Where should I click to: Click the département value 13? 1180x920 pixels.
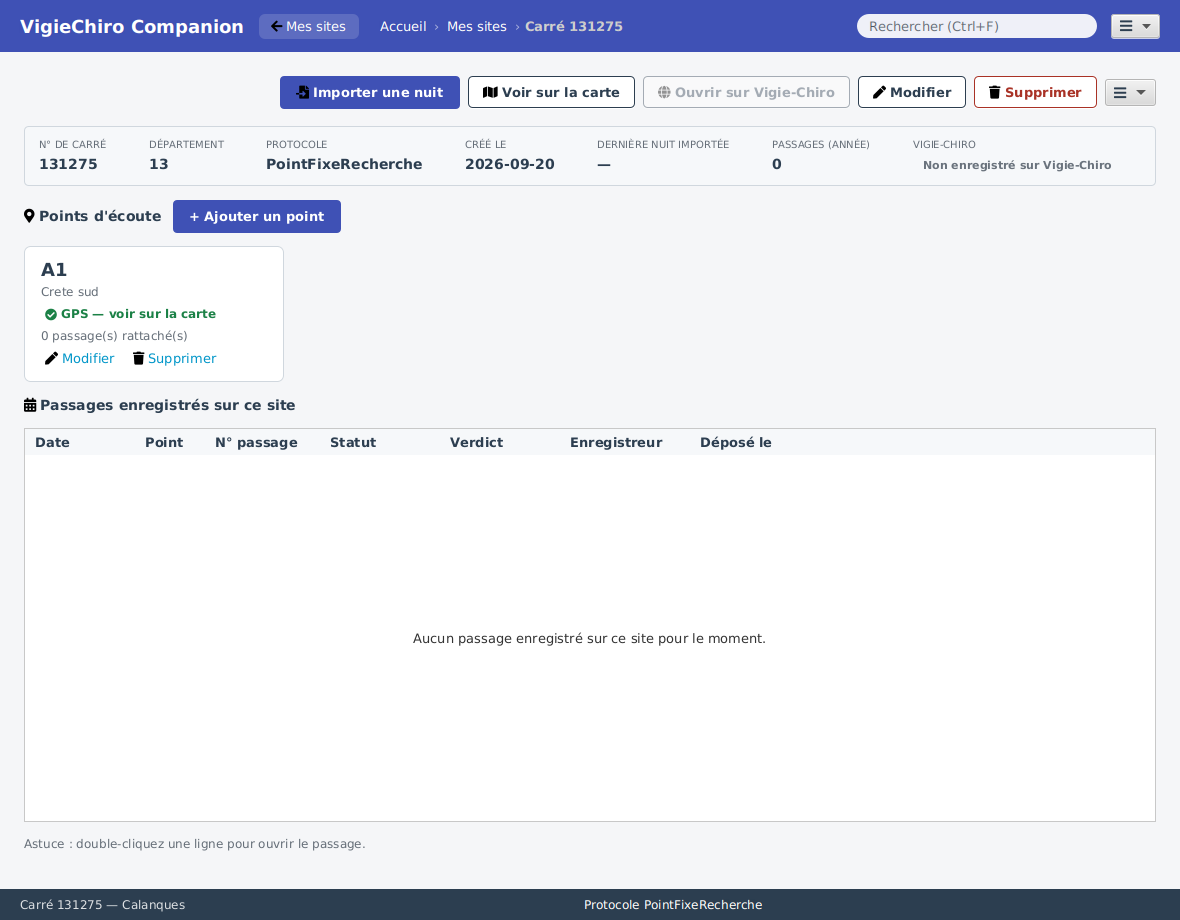159,165
